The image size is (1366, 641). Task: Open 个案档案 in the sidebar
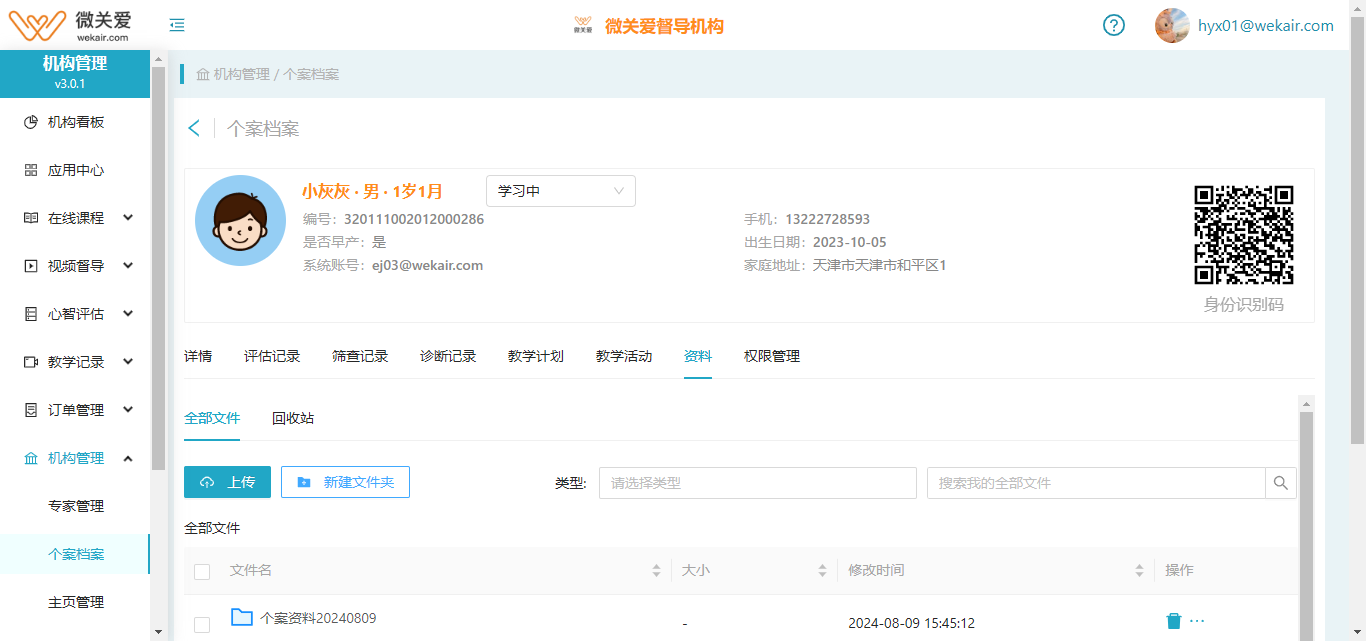coord(76,554)
